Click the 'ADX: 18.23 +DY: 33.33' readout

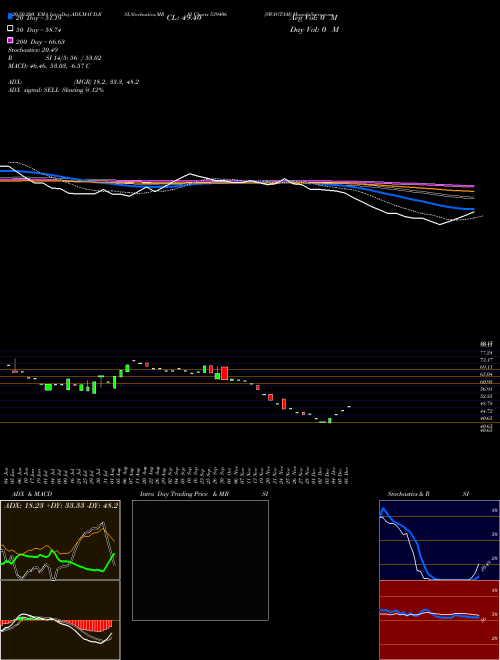[x=45, y=505]
